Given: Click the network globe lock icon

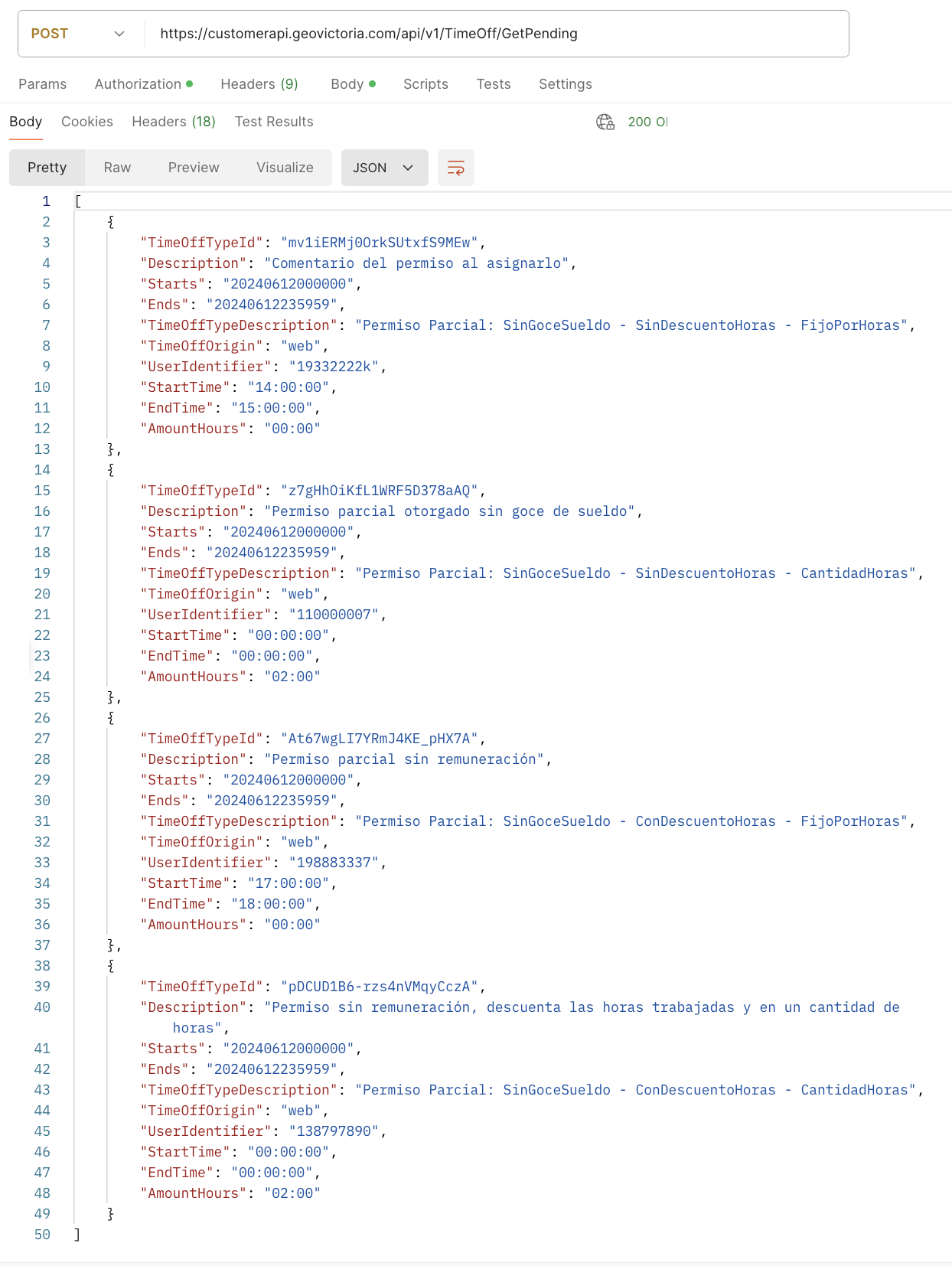Looking at the screenshot, I should 605,122.
